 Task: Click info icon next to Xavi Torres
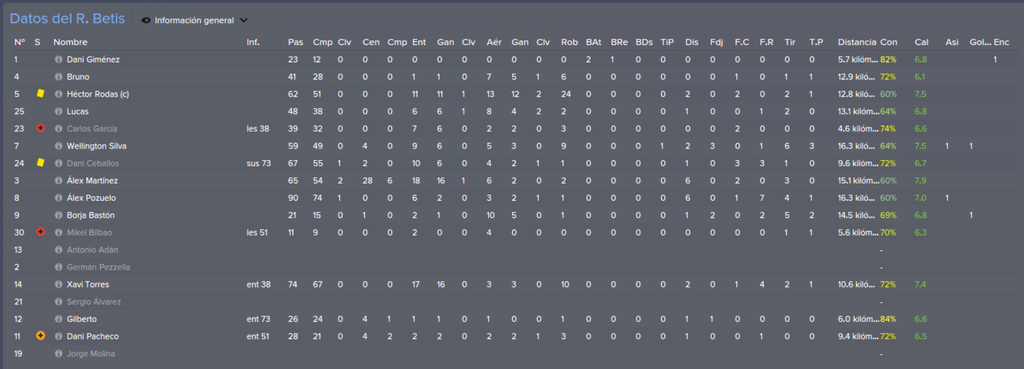(x=58, y=285)
